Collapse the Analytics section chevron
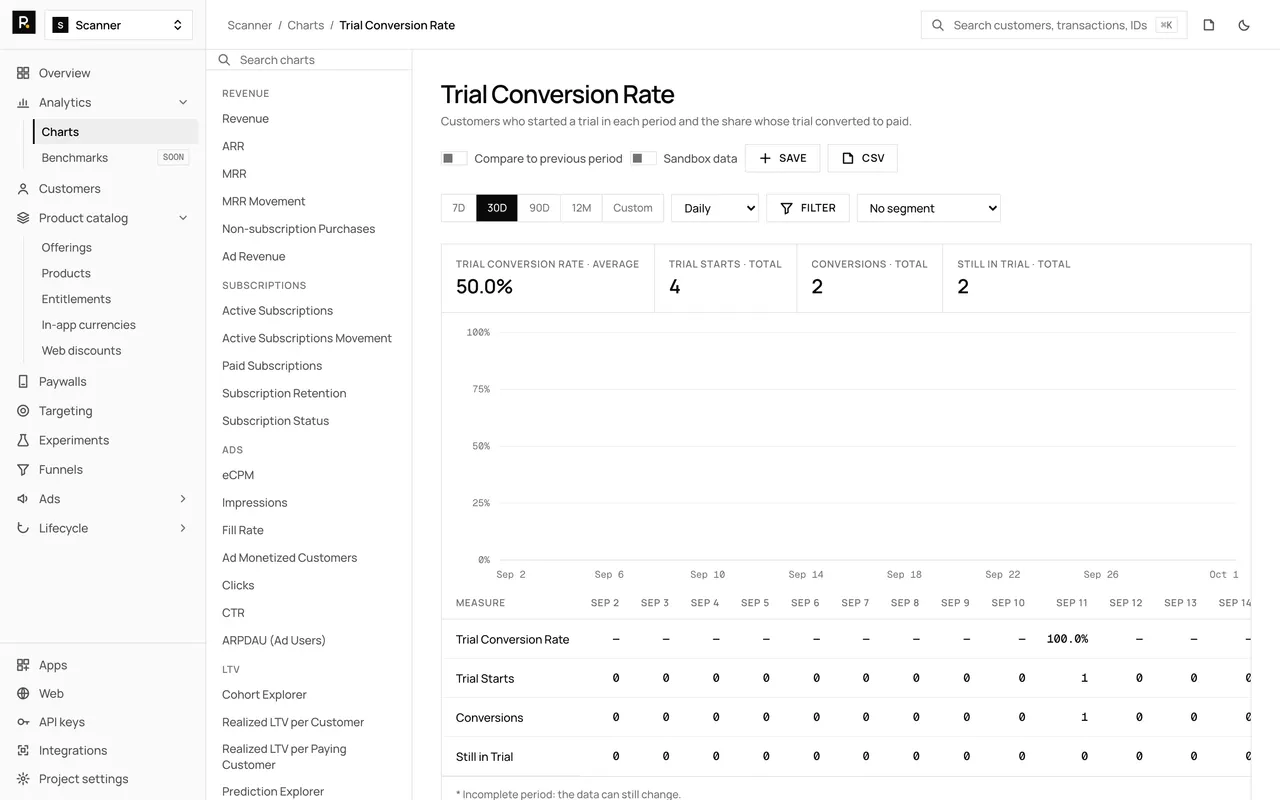 point(183,102)
